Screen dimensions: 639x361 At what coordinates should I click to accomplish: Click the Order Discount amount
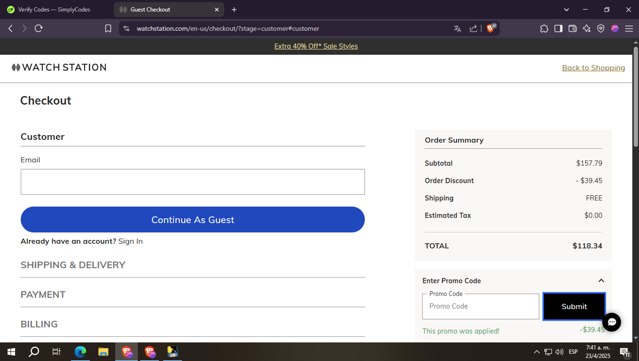pos(589,180)
